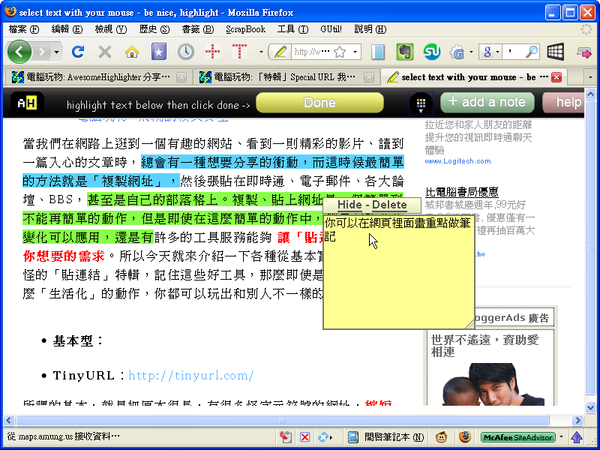Open the blue sidebar panel icon

click(378, 52)
